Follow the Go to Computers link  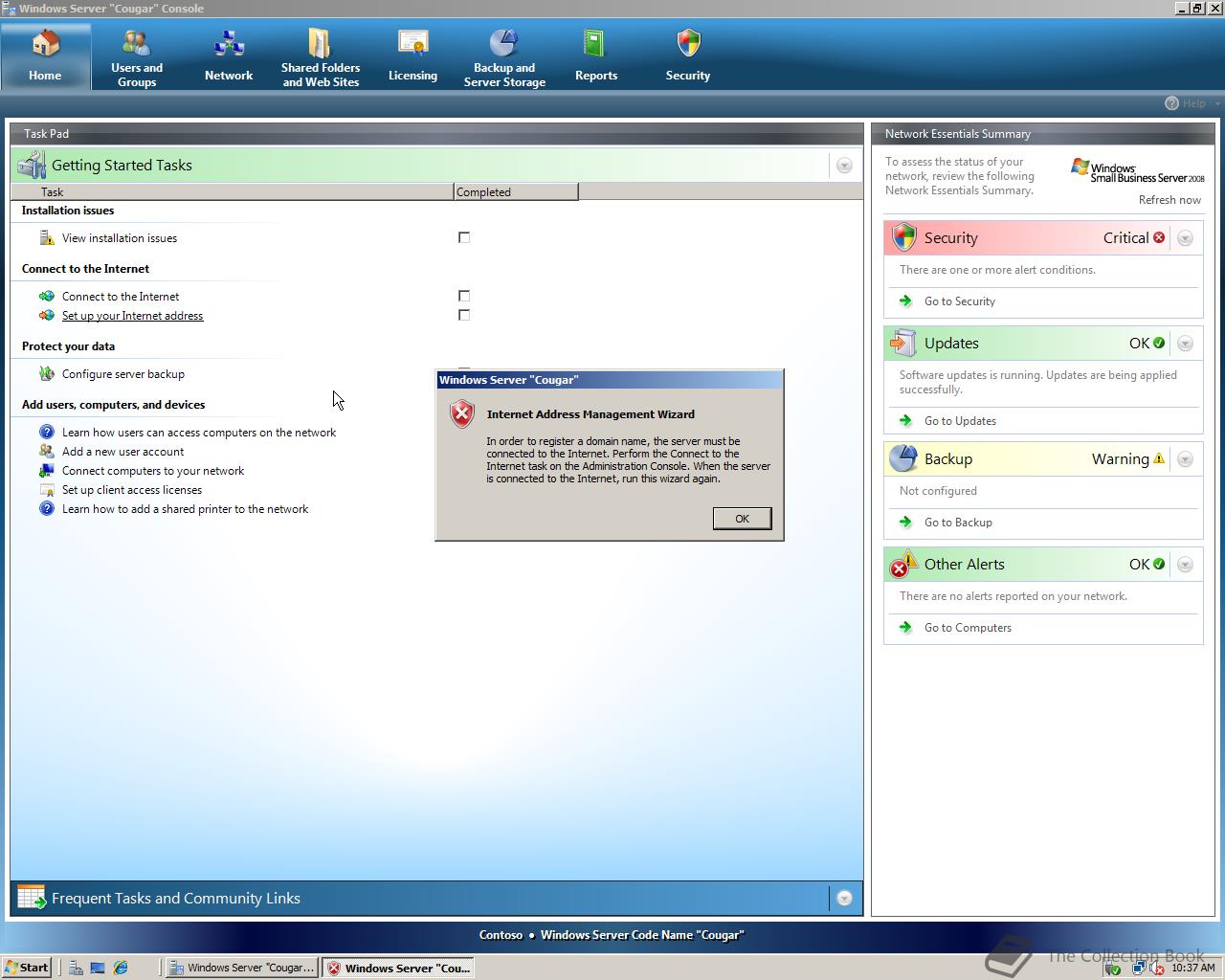tap(968, 627)
